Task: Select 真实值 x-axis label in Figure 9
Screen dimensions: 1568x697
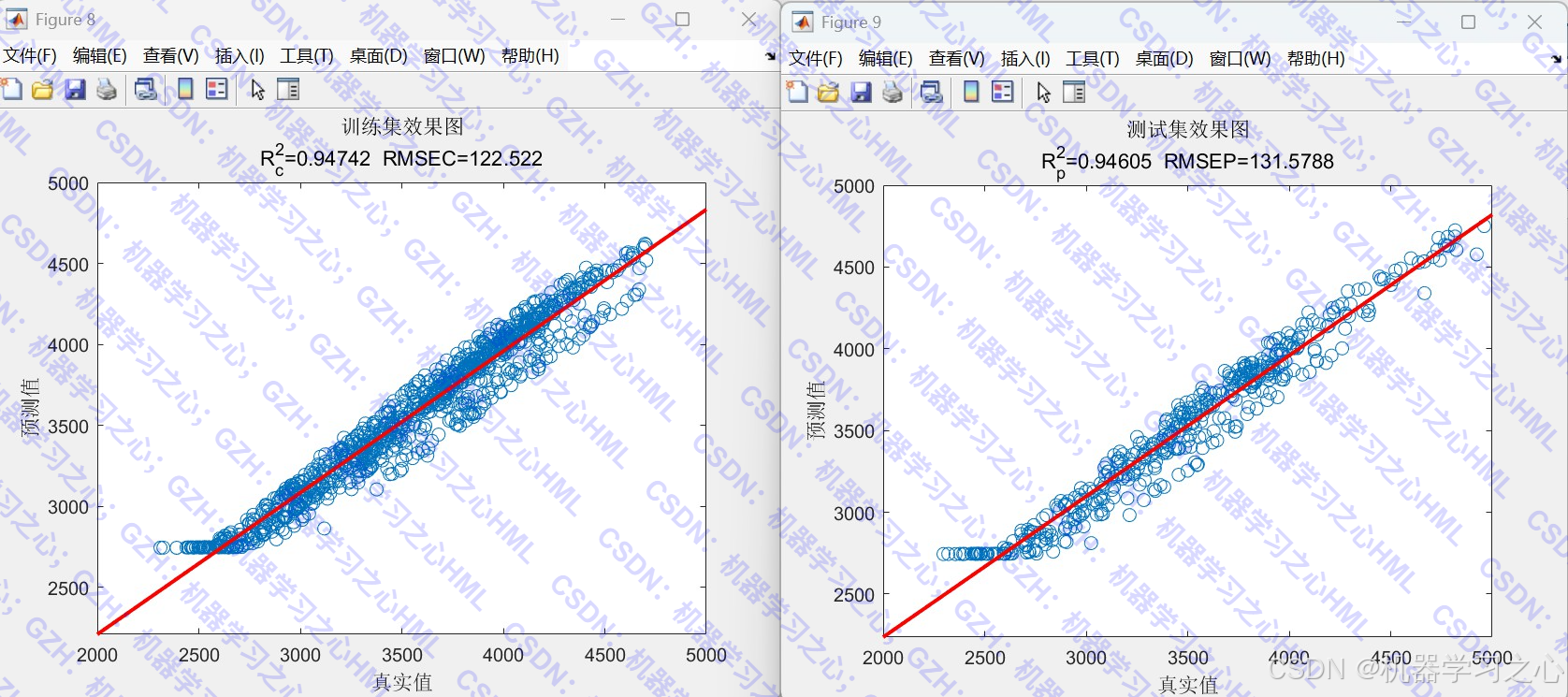Action: click(1188, 686)
